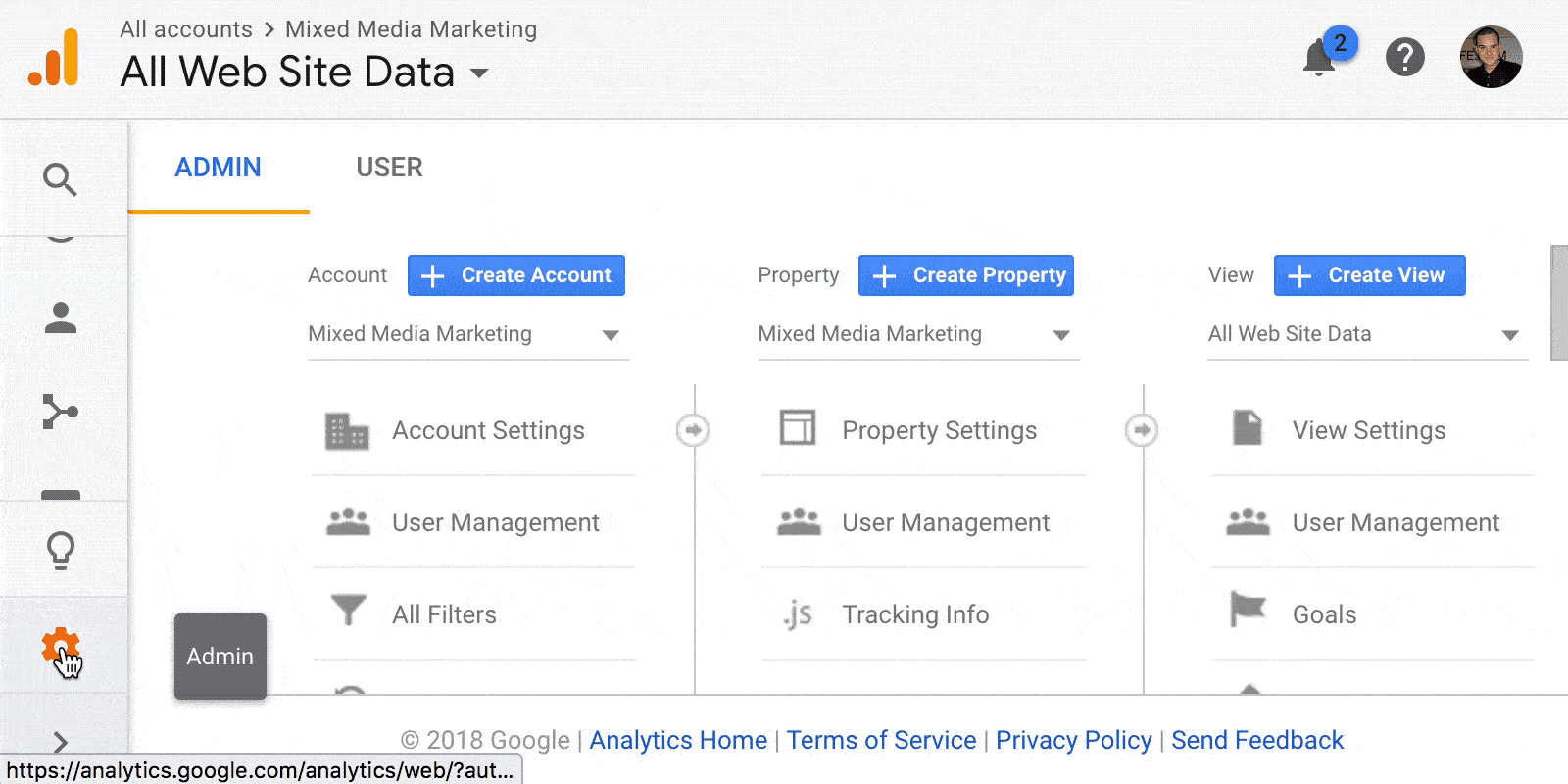Open the notifications bell
Image resolution: width=1568 pixels, height=784 pixels.
1319,58
